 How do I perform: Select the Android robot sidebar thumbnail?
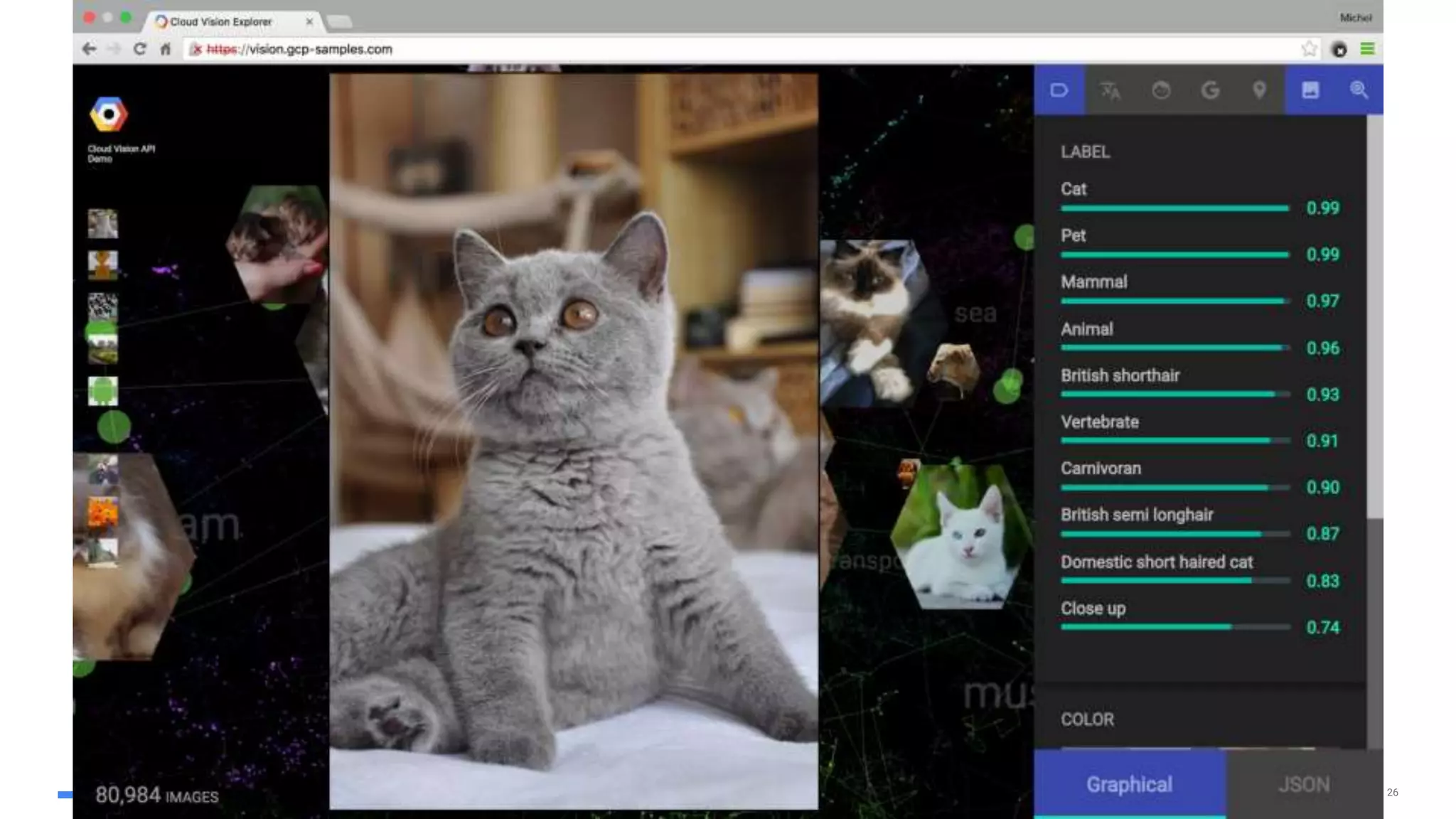click(x=103, y=391)
